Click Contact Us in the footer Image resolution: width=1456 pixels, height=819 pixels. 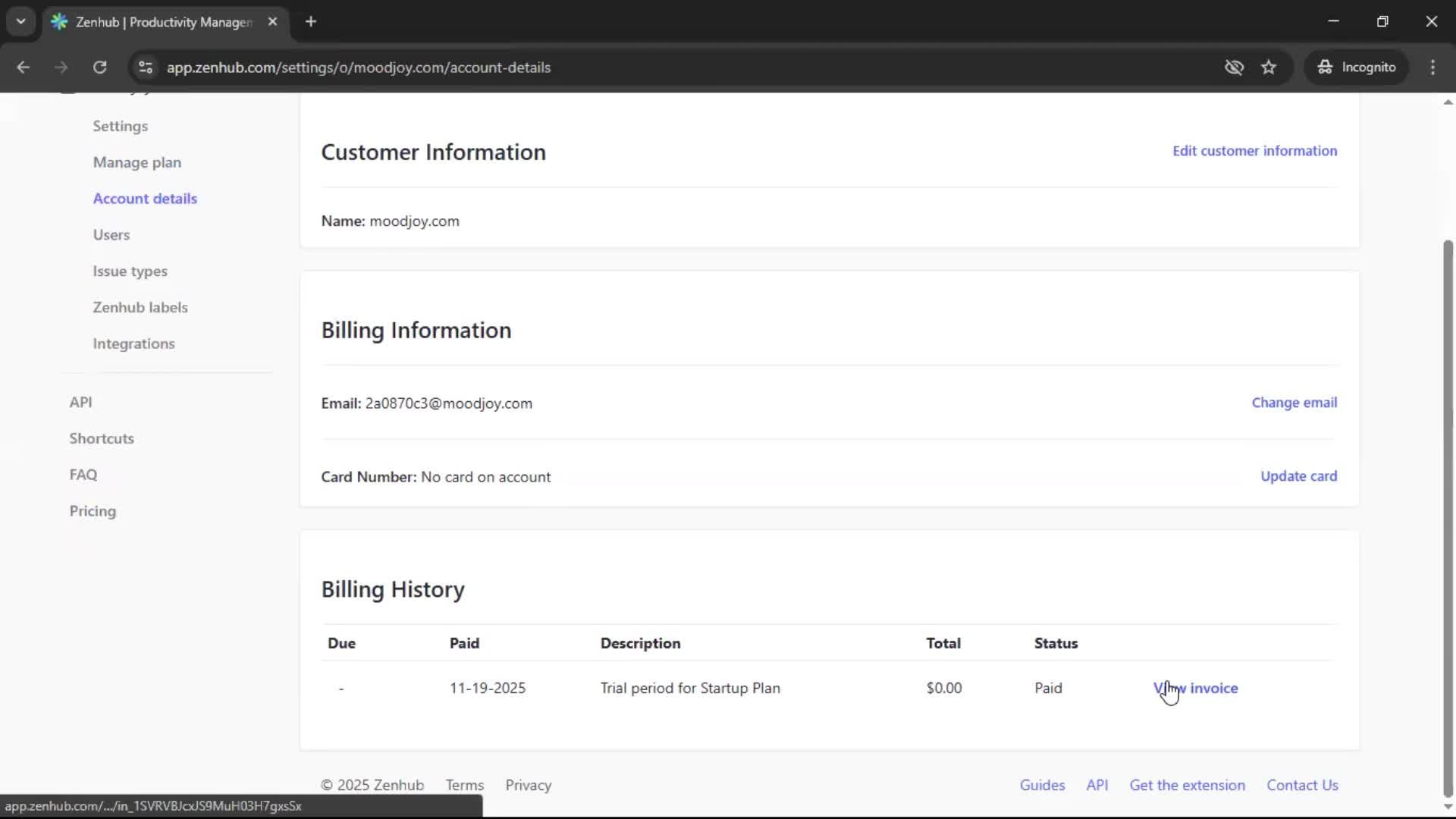(1303, 785)
